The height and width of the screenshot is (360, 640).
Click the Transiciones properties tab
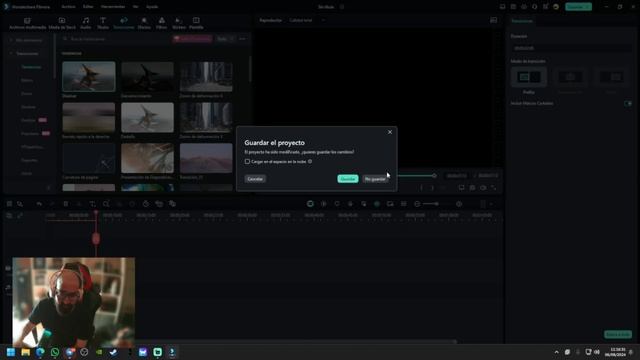point(522,21)
